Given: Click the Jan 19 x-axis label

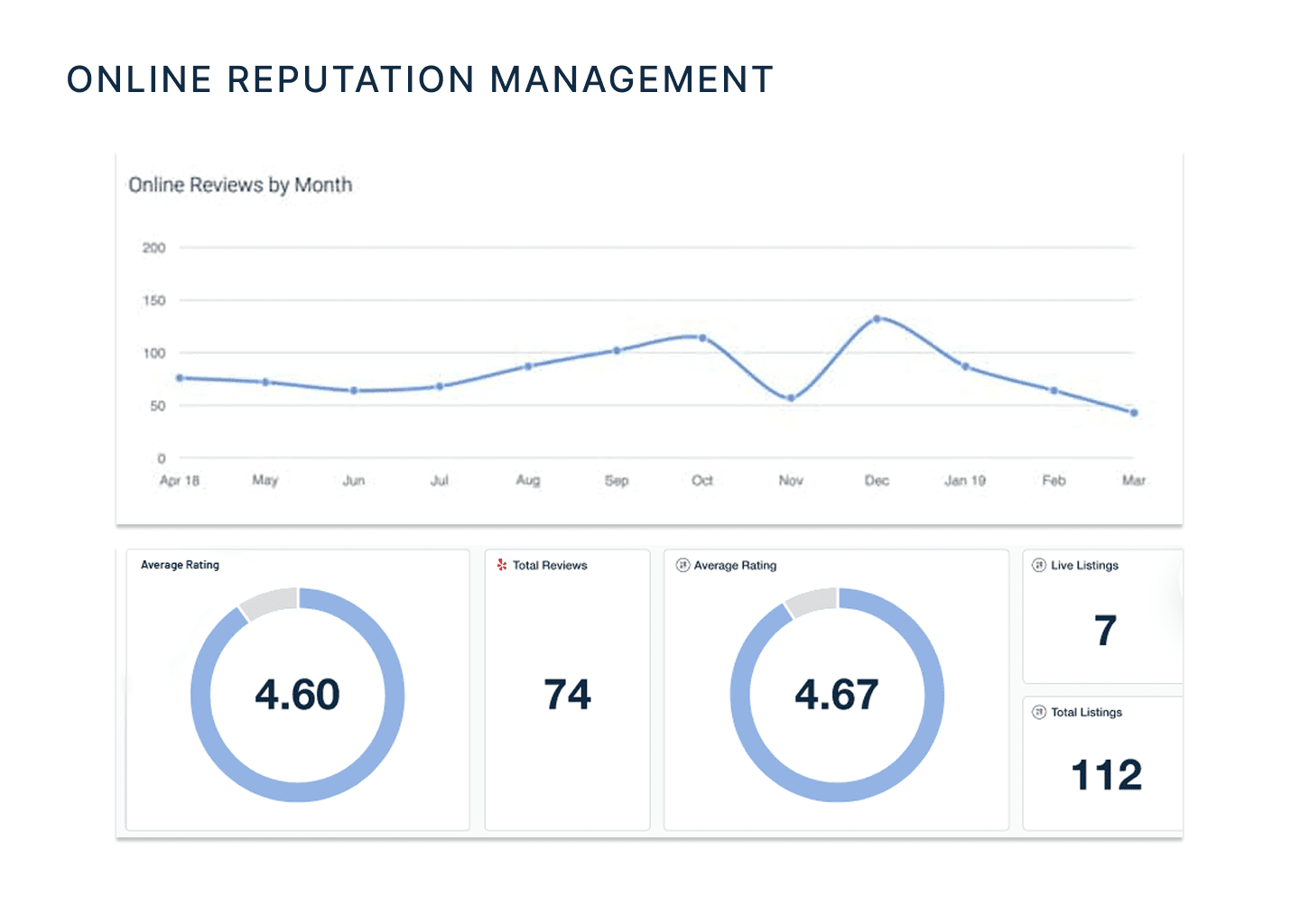Looking at the screenshot, I should point(964,481).
